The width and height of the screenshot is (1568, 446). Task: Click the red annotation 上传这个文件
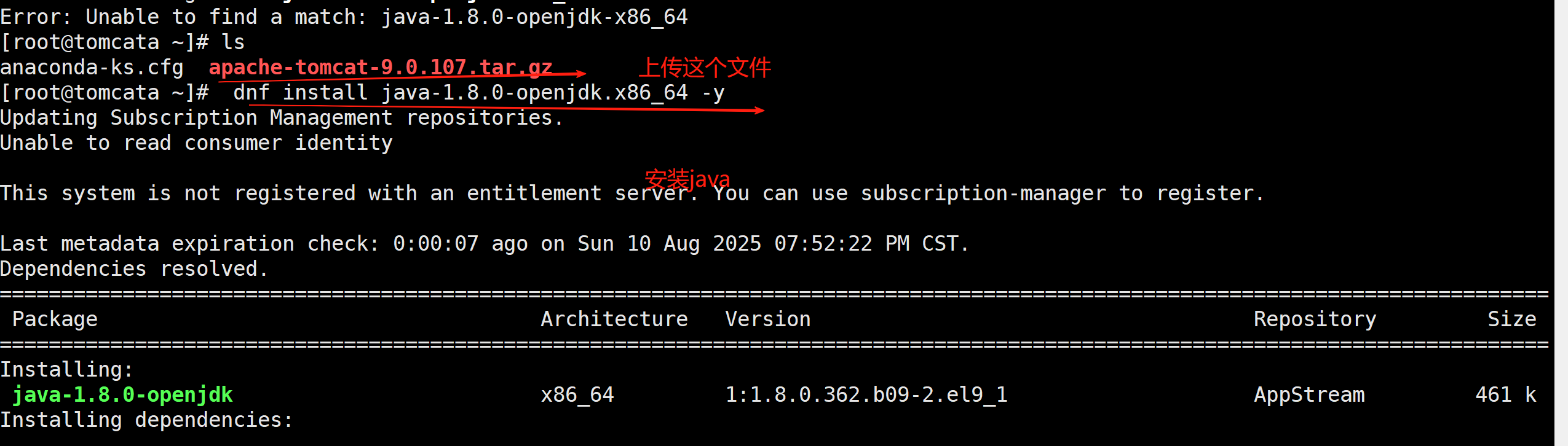pyautogui.click(x=705, y=68)
